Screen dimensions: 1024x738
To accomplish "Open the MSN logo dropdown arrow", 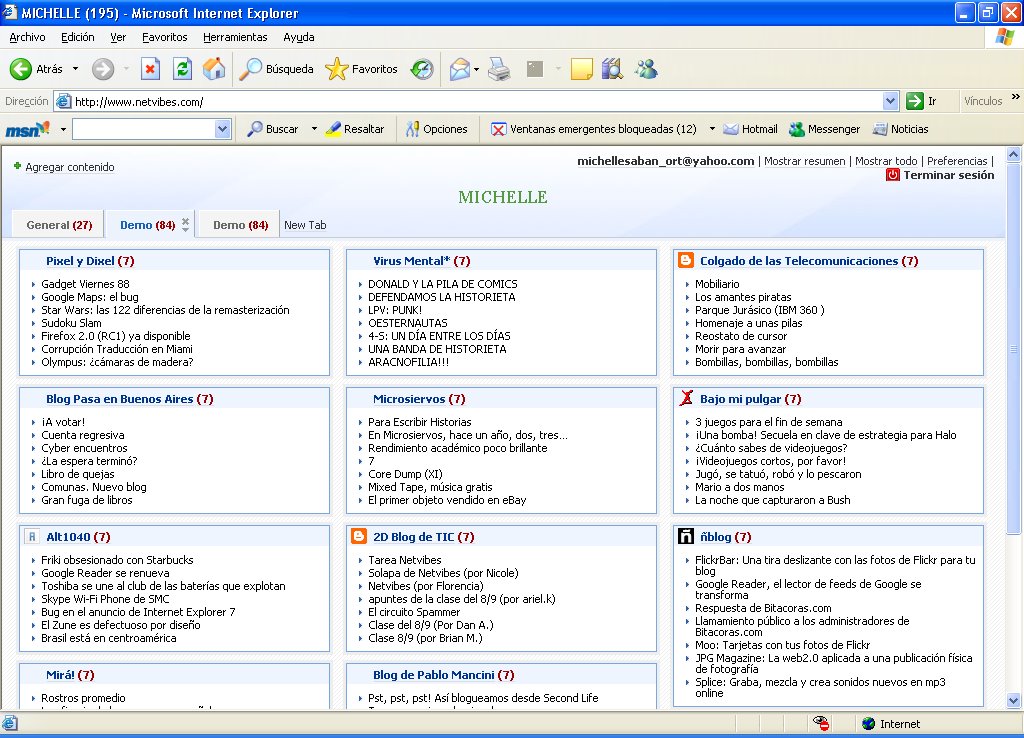I will pos(63,129).
